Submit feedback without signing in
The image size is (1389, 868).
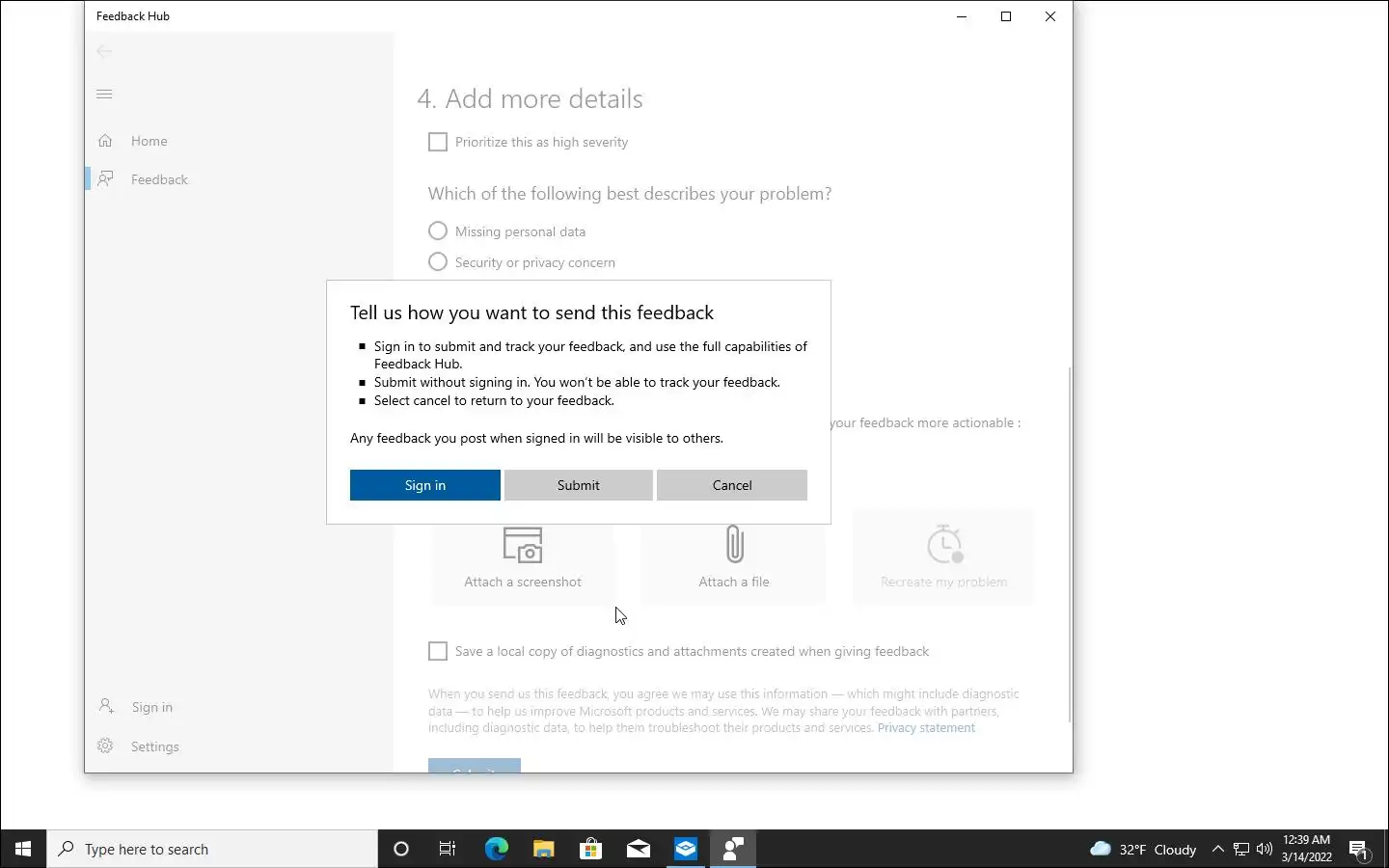[578, 485]
